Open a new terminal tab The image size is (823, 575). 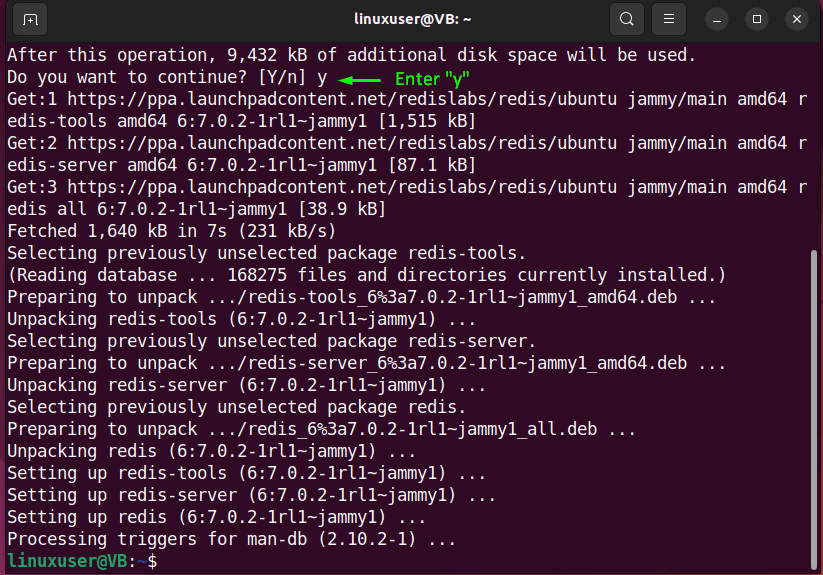[x=30, y=20]
